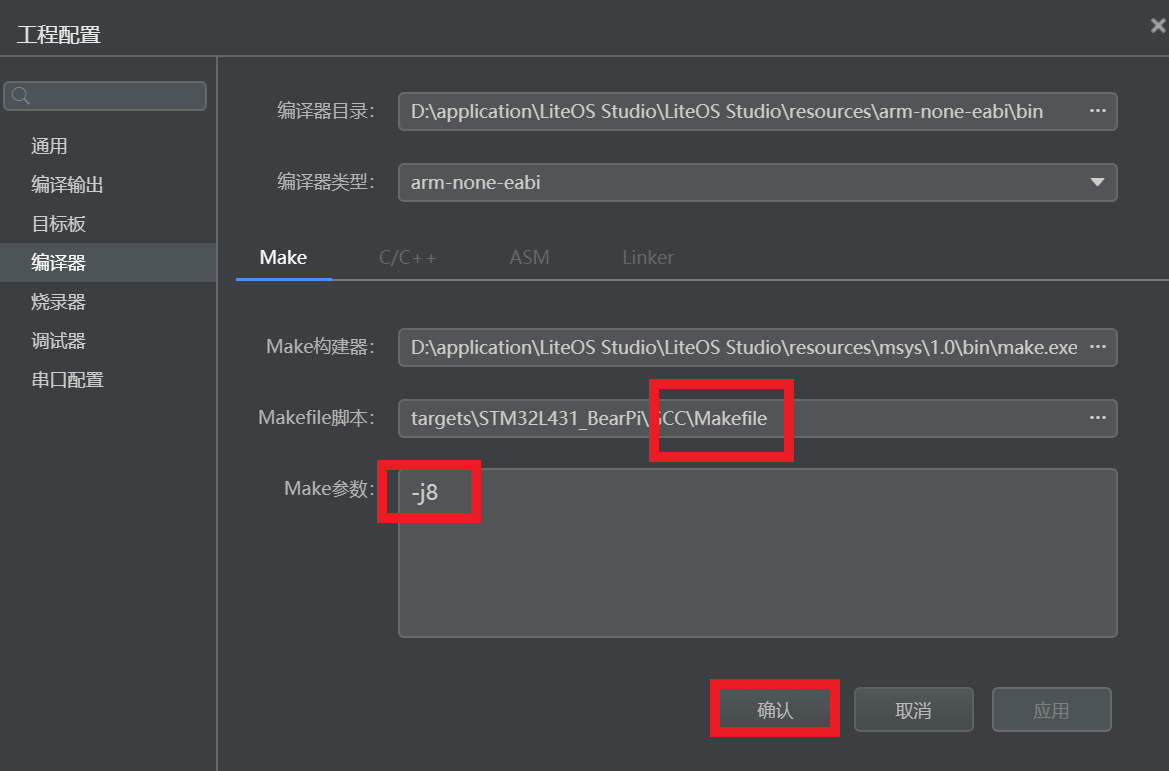Switch to the Linker tab
Screen dimensions: 1169x771
point(648,258)
